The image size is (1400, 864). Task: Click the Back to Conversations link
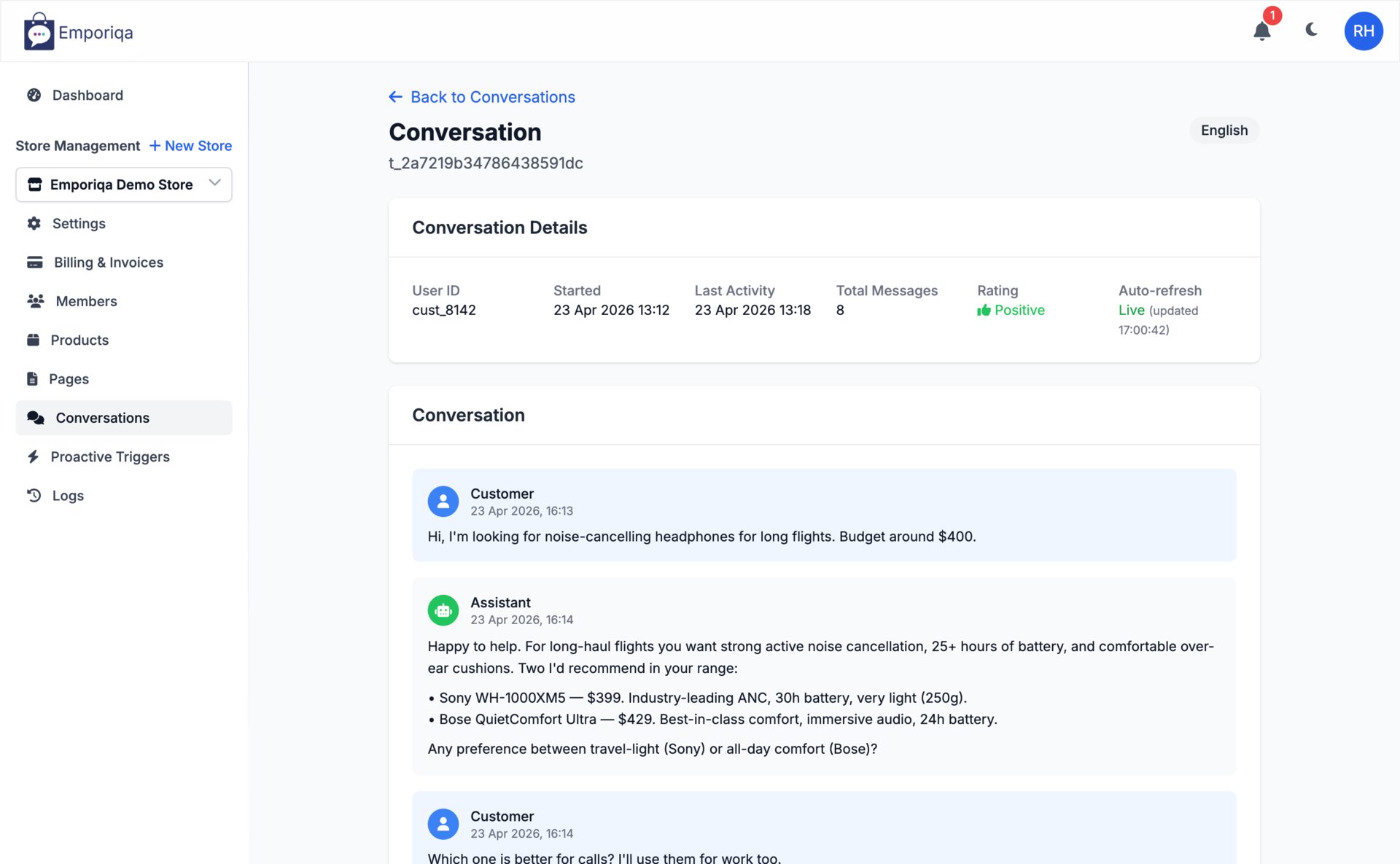(481, 96)
